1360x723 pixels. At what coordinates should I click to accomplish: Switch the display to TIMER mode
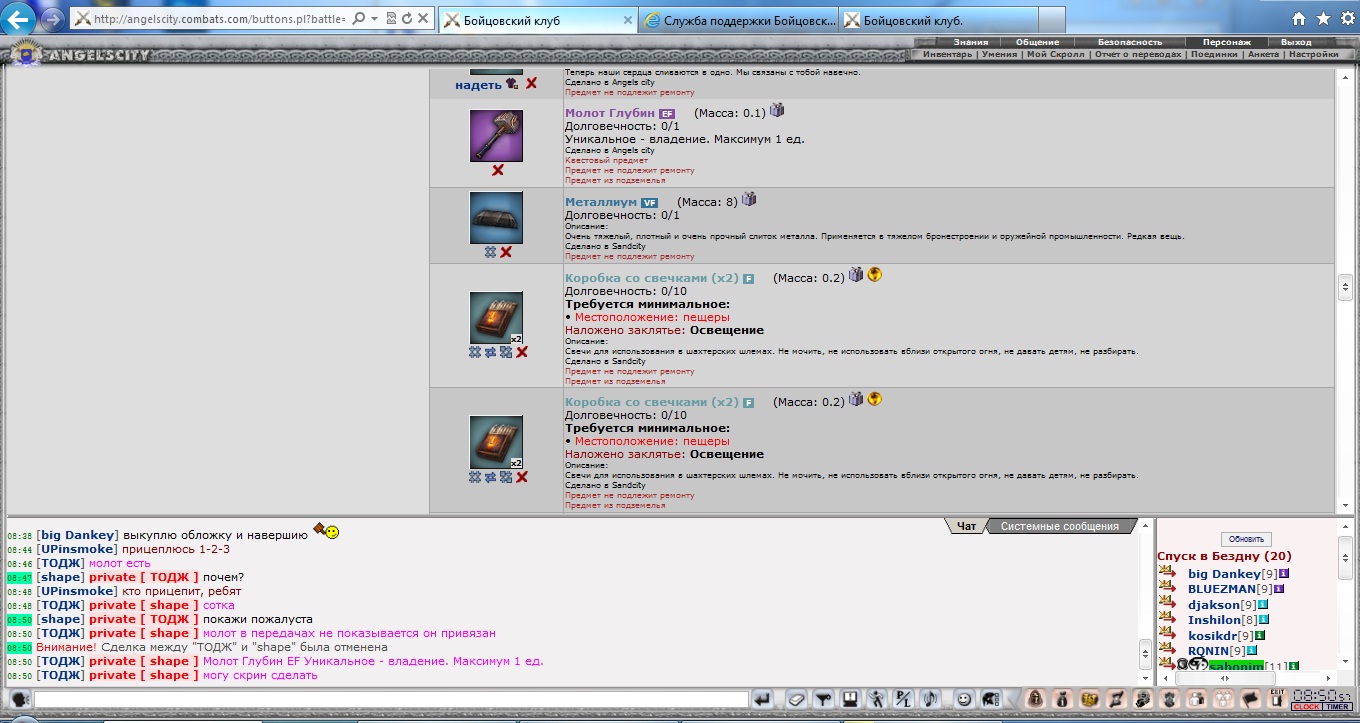point(1338,706)
